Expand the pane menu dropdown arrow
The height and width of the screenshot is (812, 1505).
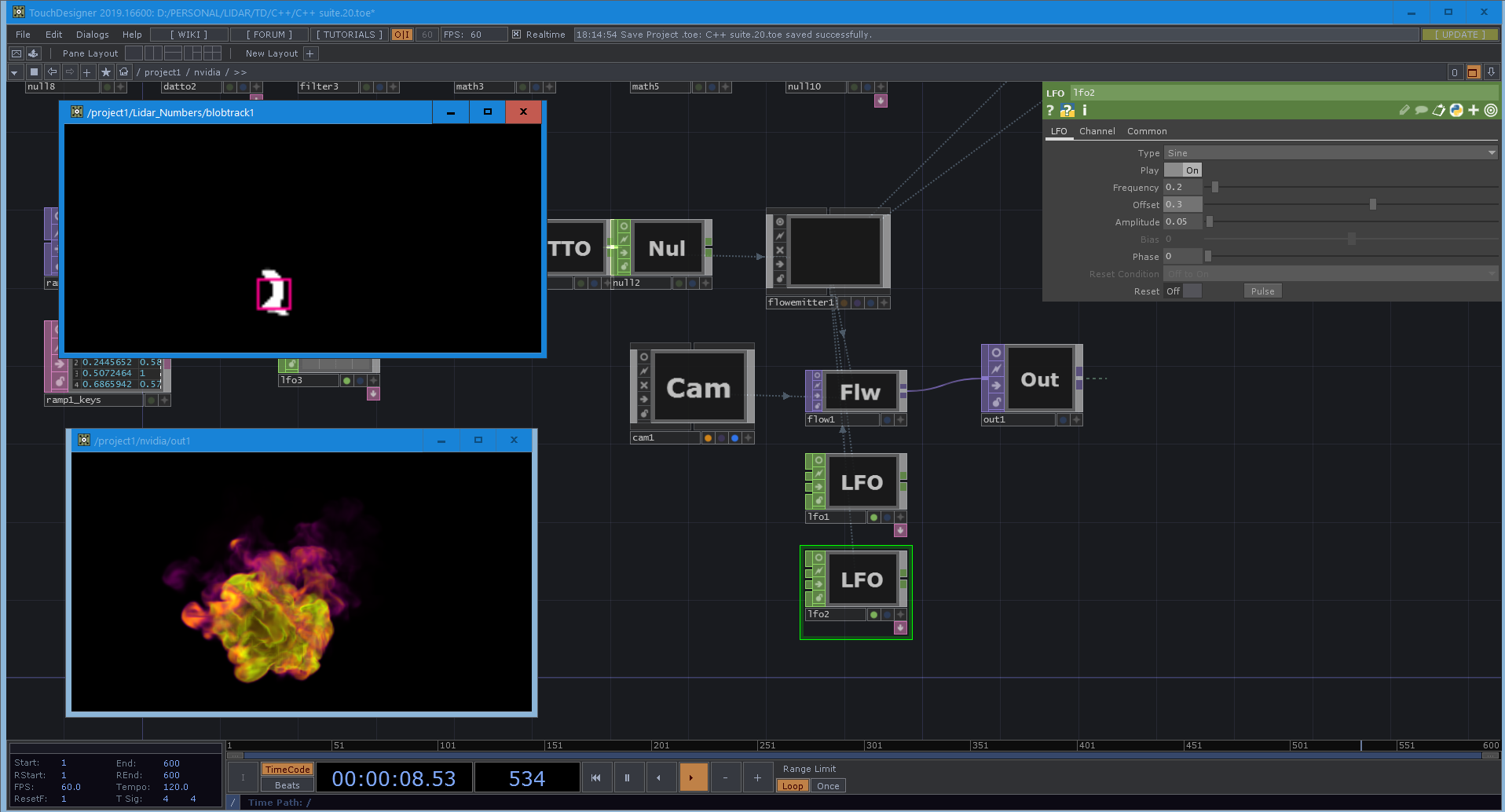tap(14, 72)
